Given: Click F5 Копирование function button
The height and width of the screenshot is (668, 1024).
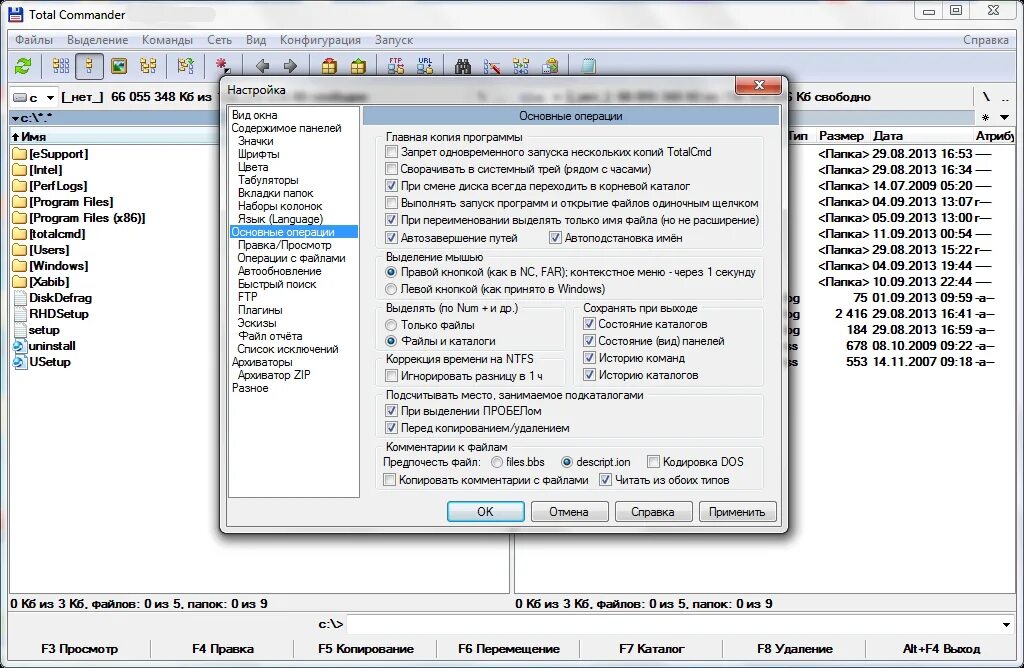Looking at the screenshot, I should pos(366,648).
